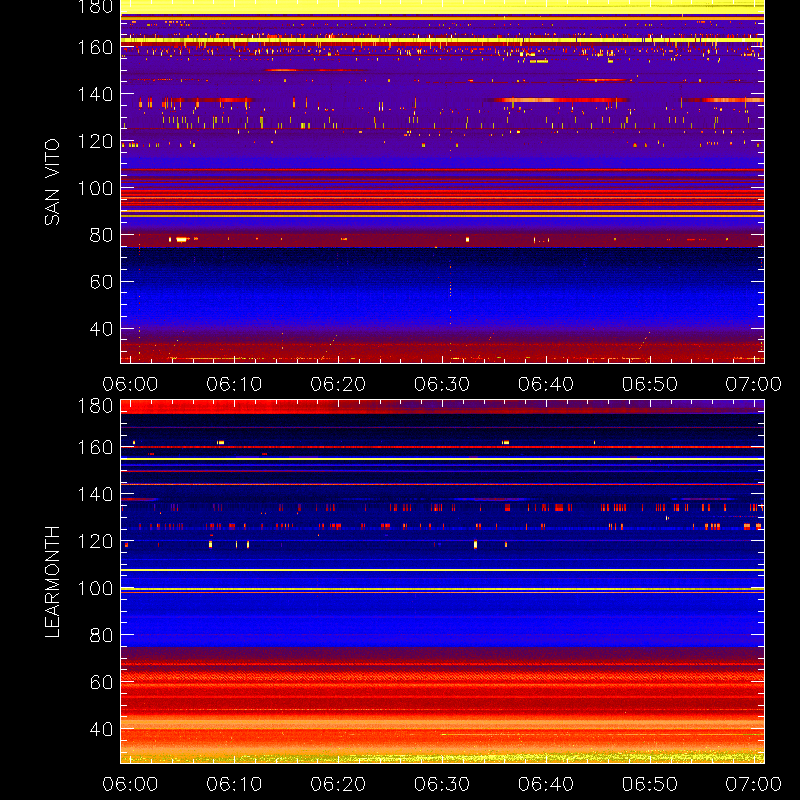Pick the 40 frequency label on Learmonth plot
Image resolution: width=800 pixels, height=800 pixels.
pos(101,729)
